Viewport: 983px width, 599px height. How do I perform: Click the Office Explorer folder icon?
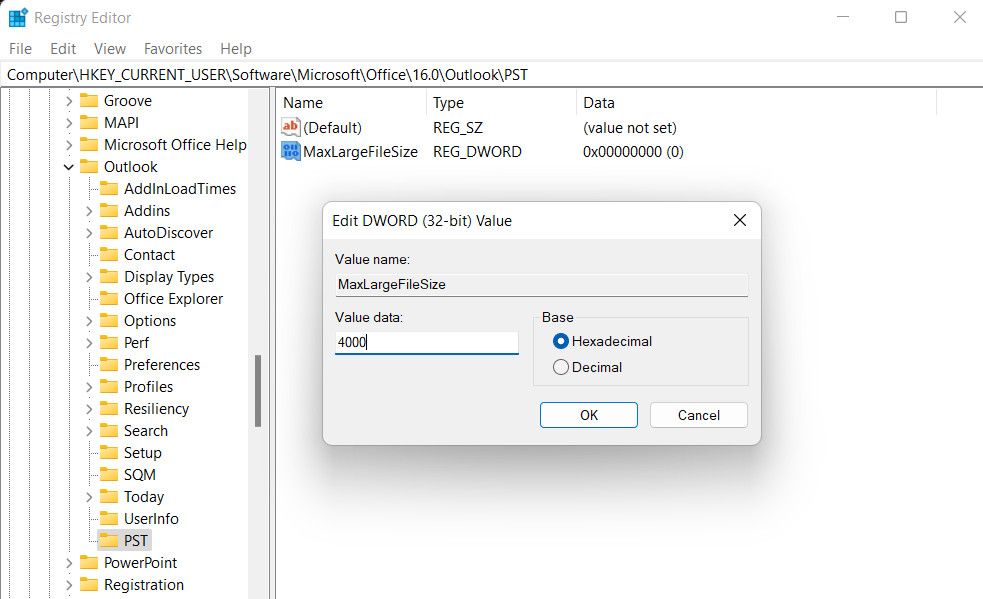tap(109, 298)
